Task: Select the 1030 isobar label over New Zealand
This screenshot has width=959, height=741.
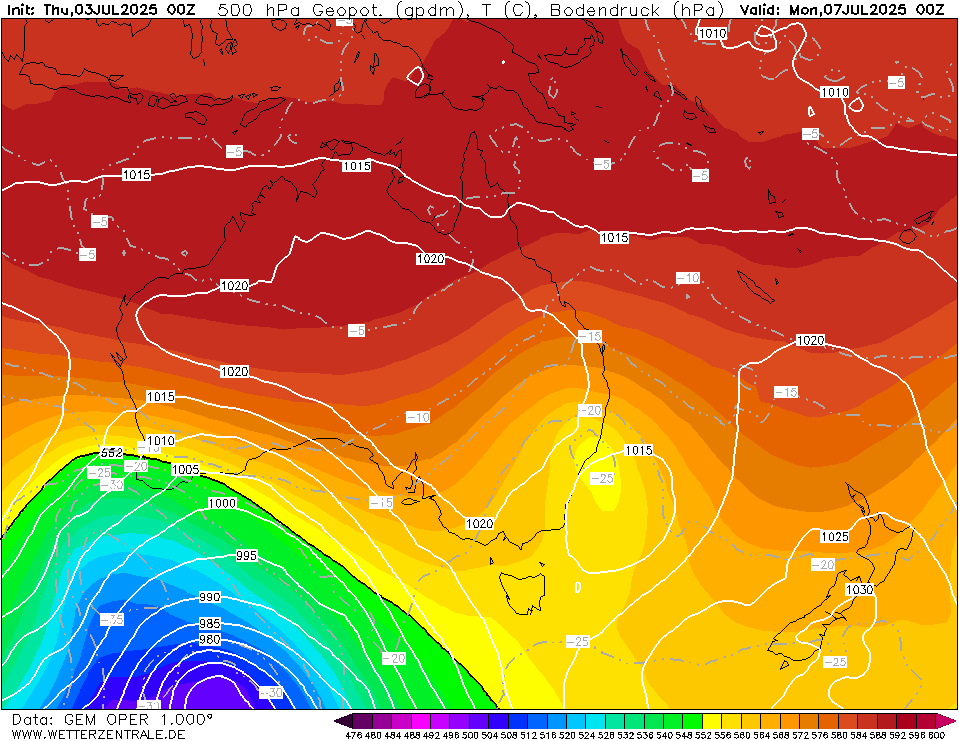Action: tap(859, 589)
